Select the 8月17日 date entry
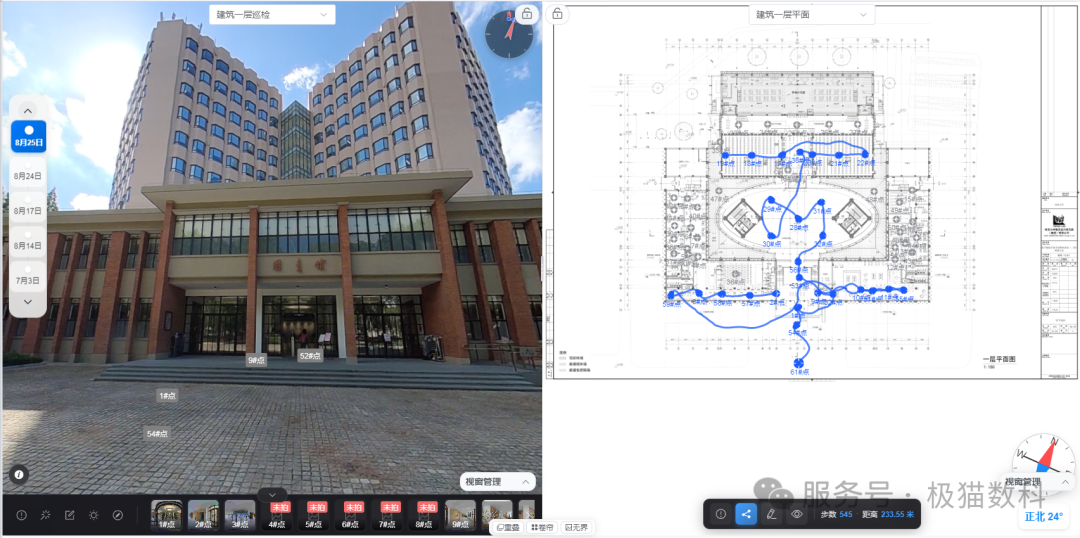 click(x=28, y=205)
